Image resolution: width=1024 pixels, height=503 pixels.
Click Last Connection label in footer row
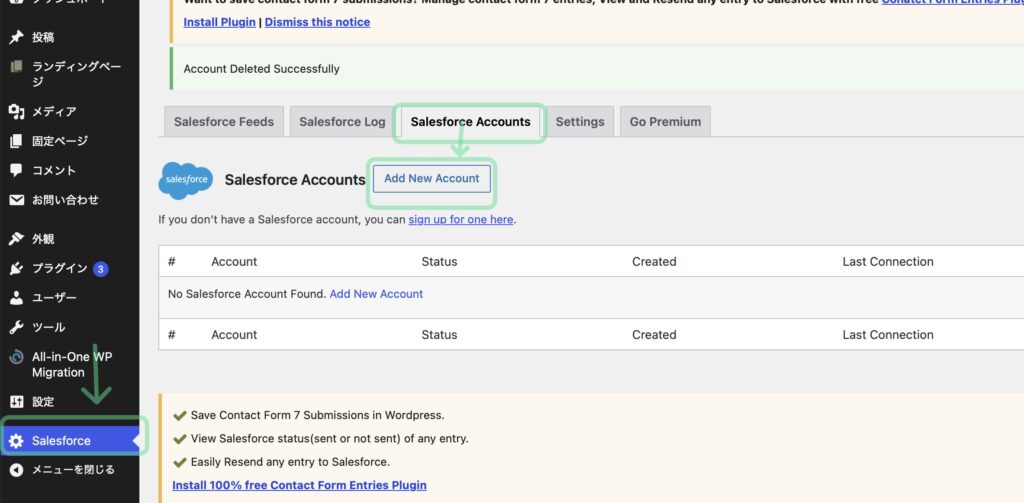pyautogui.click(x=888, y=335)
